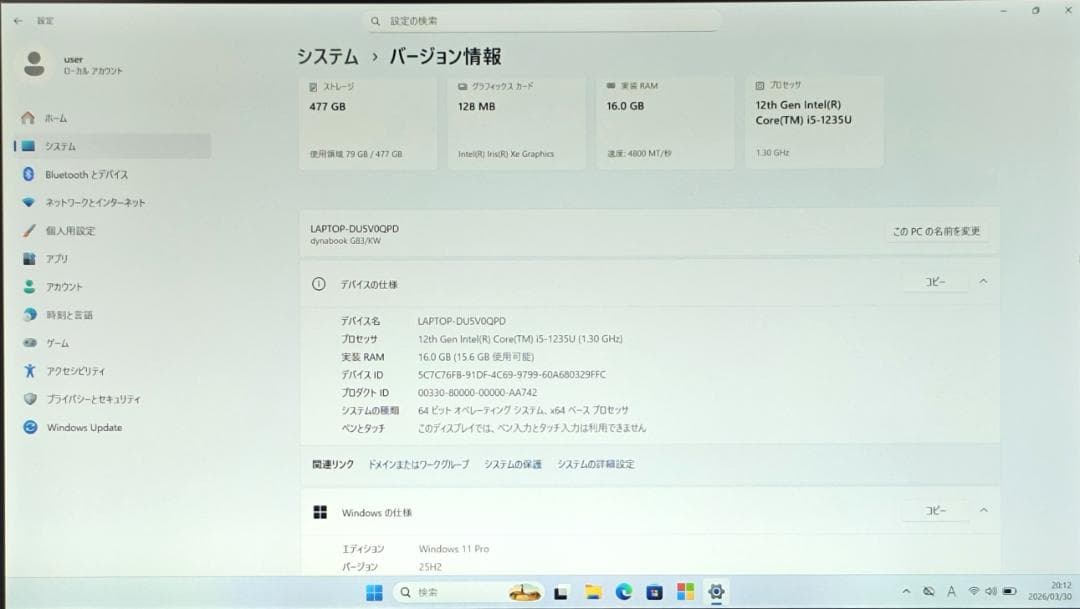1080x609 pixels.
Task: Open battery status tray icon
Action: point(1009,592)
